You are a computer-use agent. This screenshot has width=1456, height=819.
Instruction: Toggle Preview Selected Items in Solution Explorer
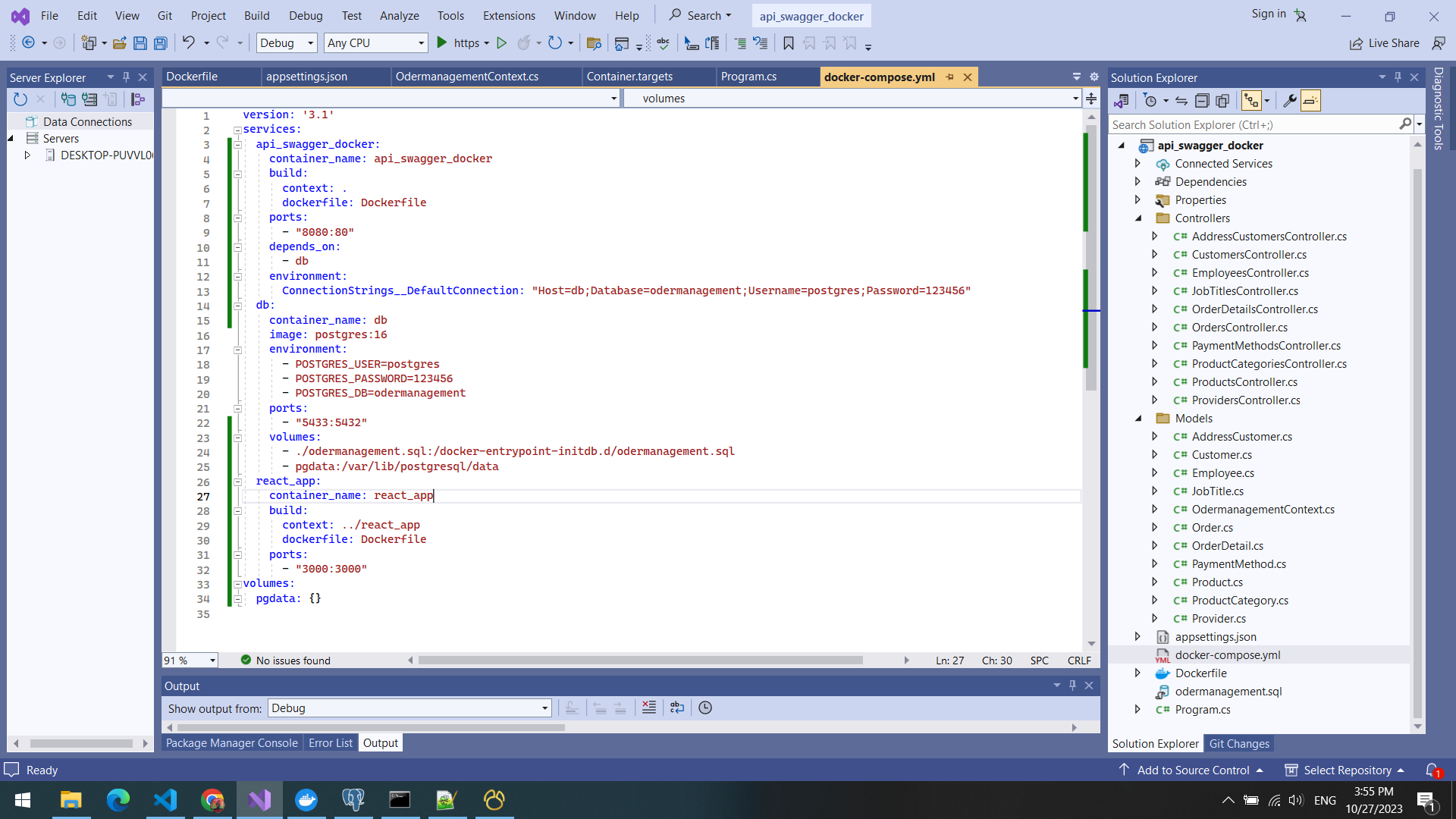tap(1310, 101)
